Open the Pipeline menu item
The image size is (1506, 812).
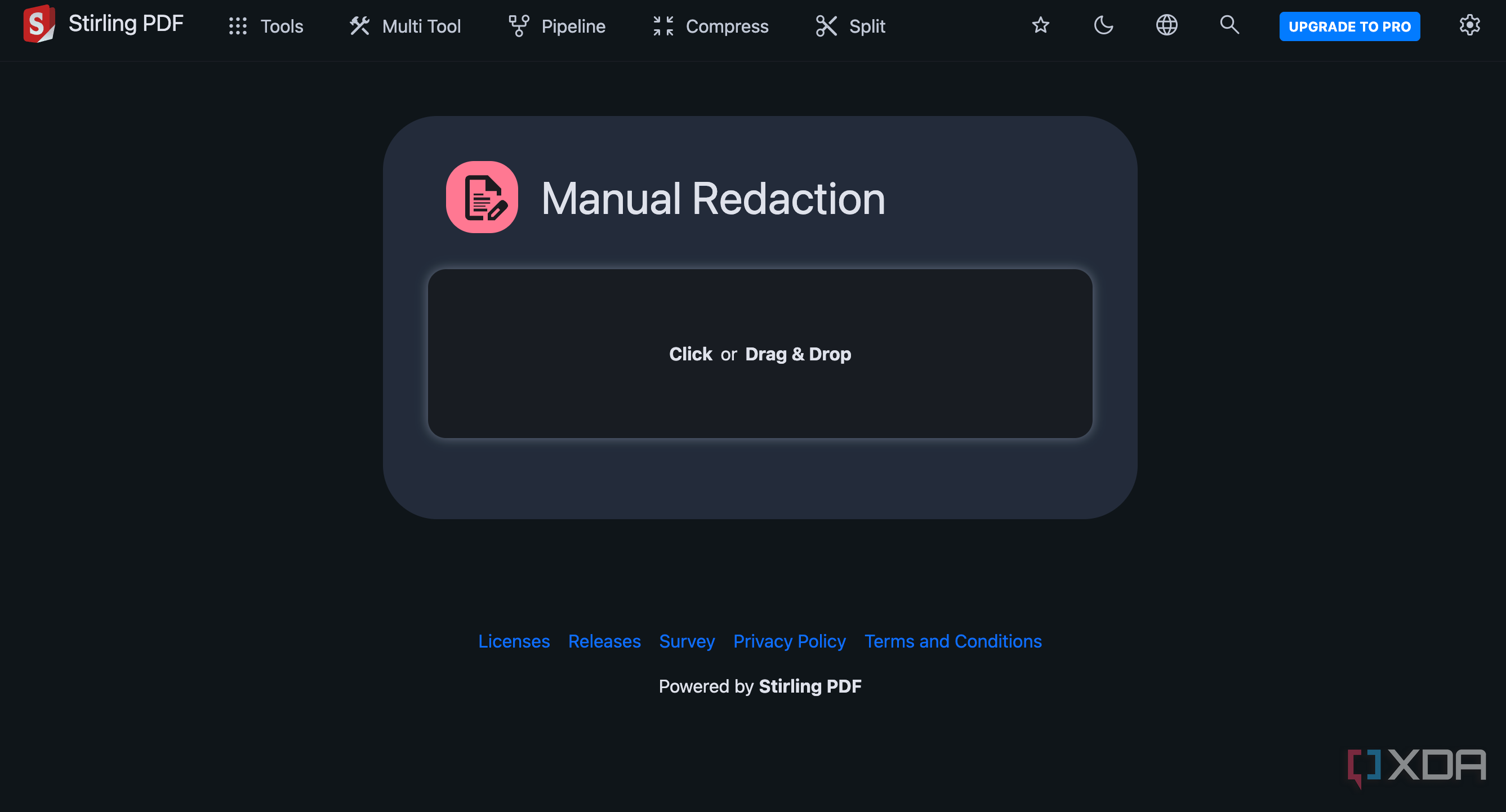pos(556,26)
